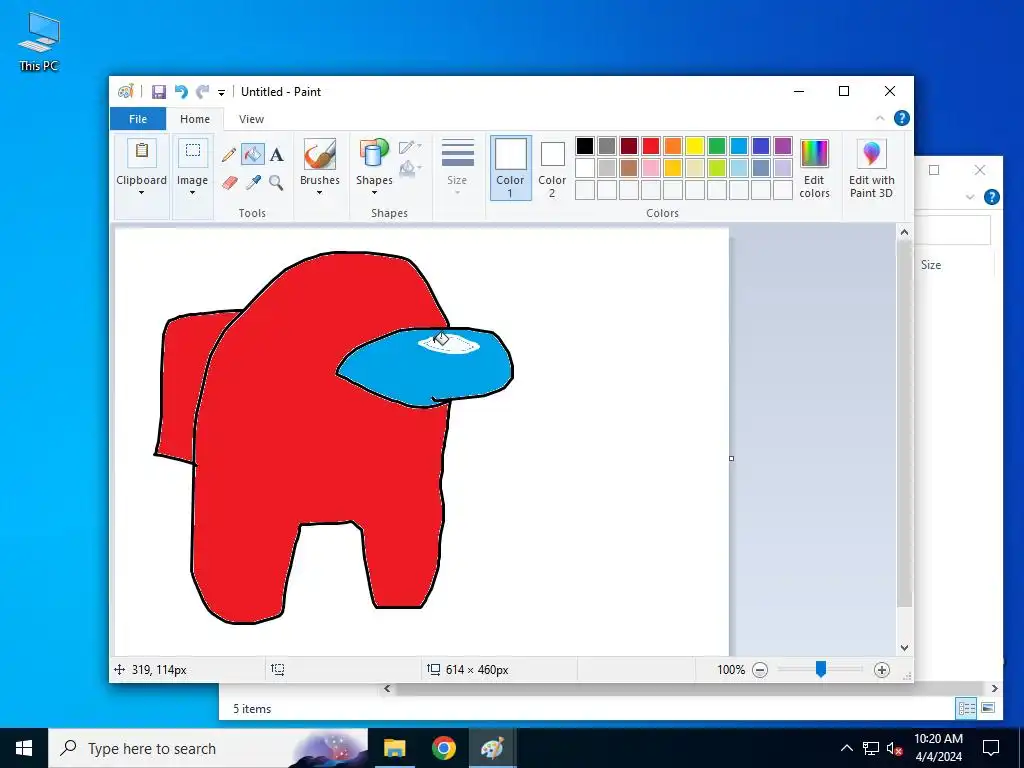Open the Size line thickness dropdown
The height and width of the screenshot is (768, 1024).
457,167
